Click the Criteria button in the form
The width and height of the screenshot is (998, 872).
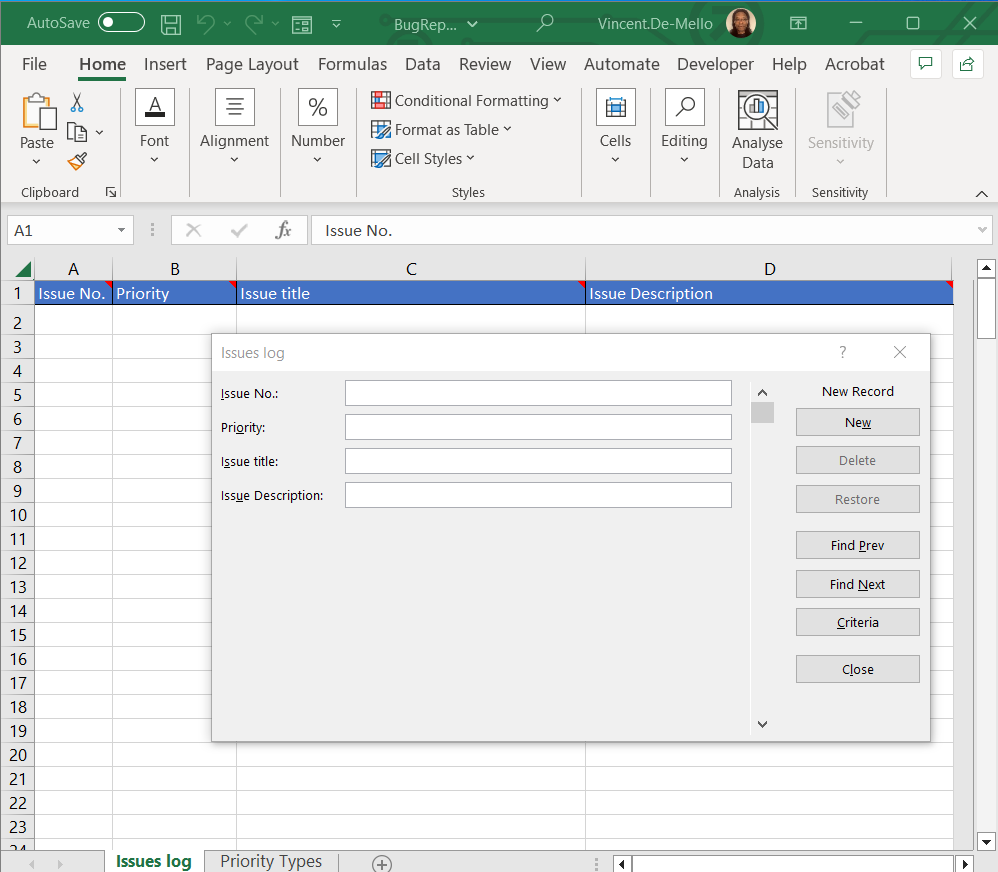857,622
